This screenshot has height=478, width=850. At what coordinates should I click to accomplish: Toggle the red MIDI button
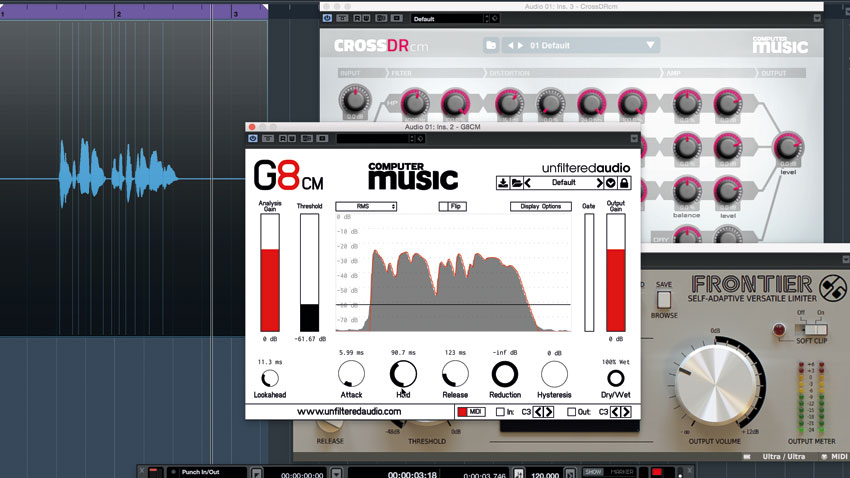[471, 412]
